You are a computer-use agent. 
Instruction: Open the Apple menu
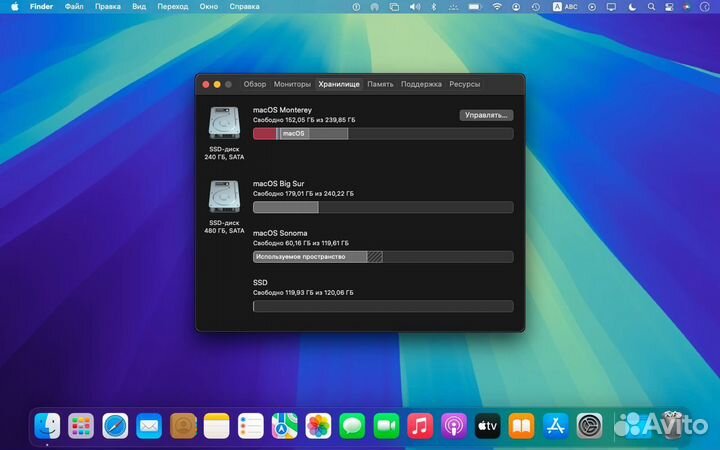point(15,6)
